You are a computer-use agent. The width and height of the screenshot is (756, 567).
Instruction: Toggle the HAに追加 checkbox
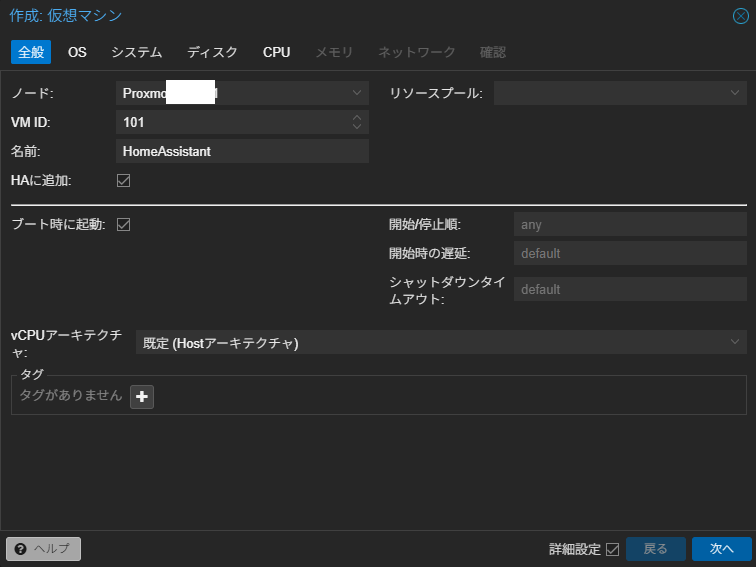pyautogui.click(x=123, y=180)
